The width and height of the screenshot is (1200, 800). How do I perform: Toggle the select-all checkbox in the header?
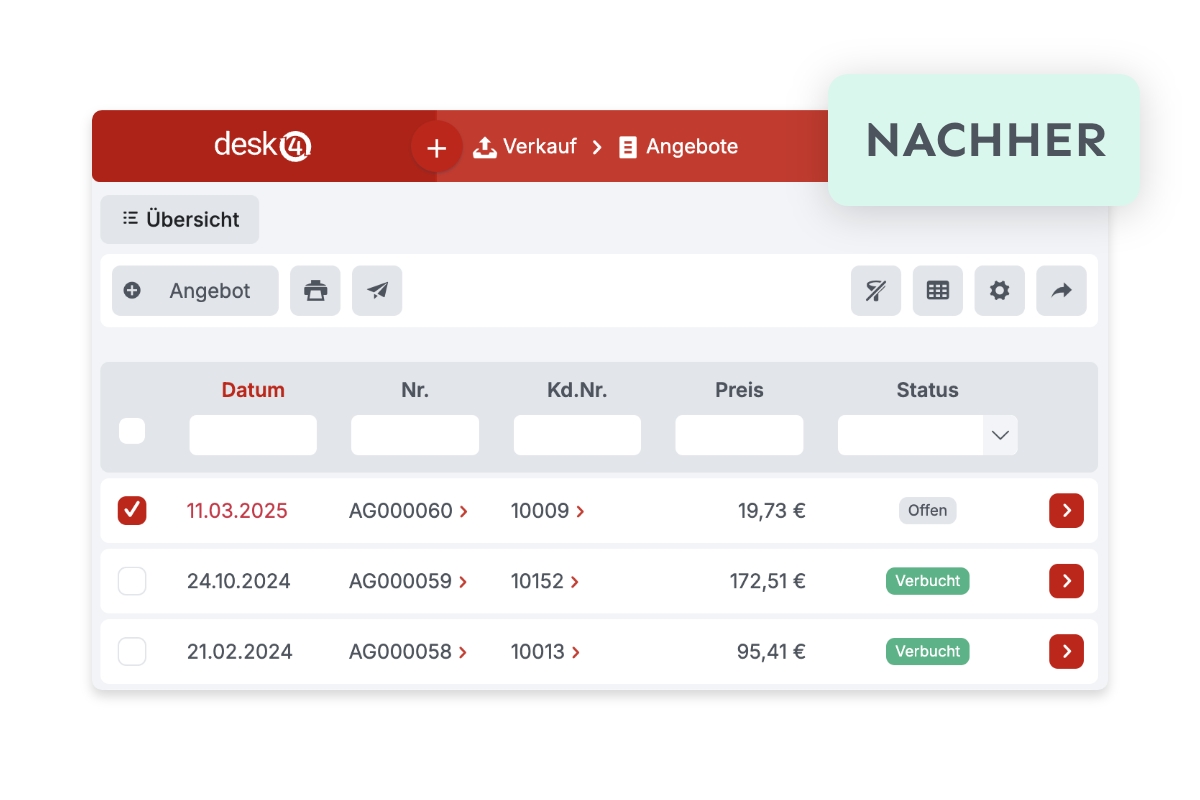132,431
